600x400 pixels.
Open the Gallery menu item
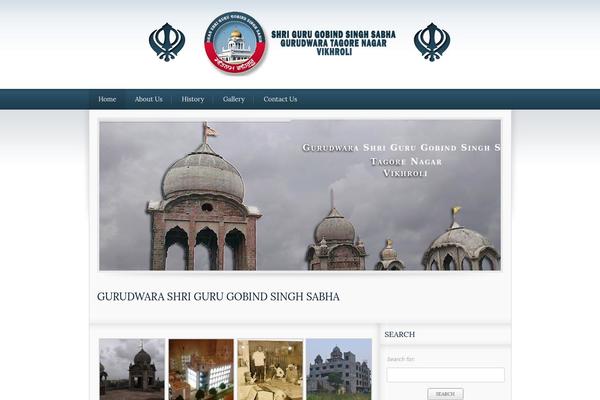pos(233,99)
